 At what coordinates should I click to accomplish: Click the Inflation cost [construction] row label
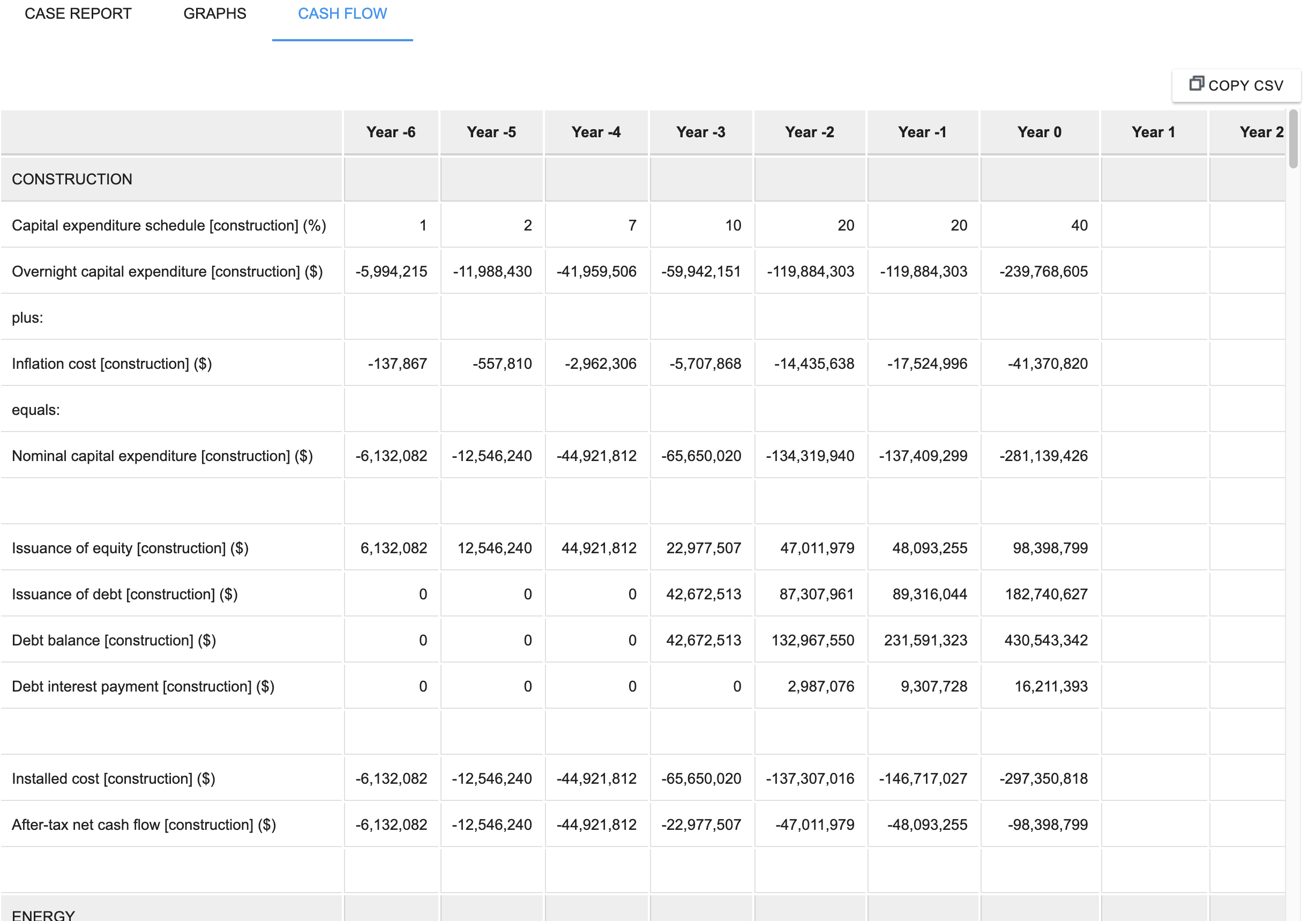click(112, 363)
